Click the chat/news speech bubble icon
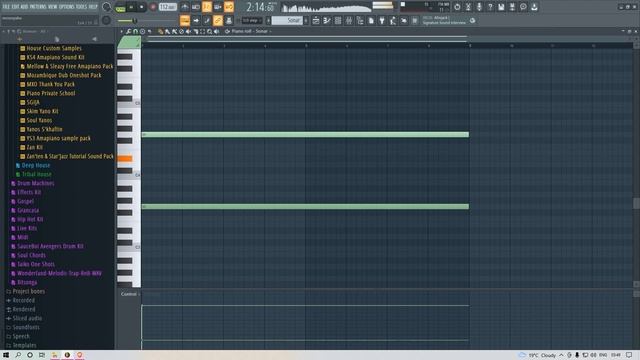640x360 pixels. pos(523,7)
